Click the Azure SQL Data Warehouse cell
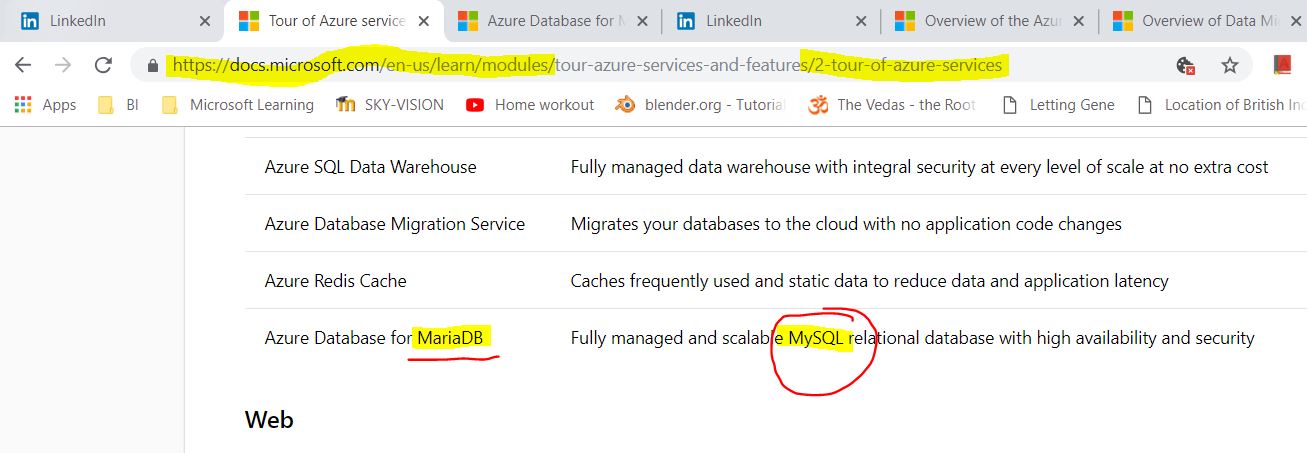Screen dimensions: 1307x453 click(370, 167)
